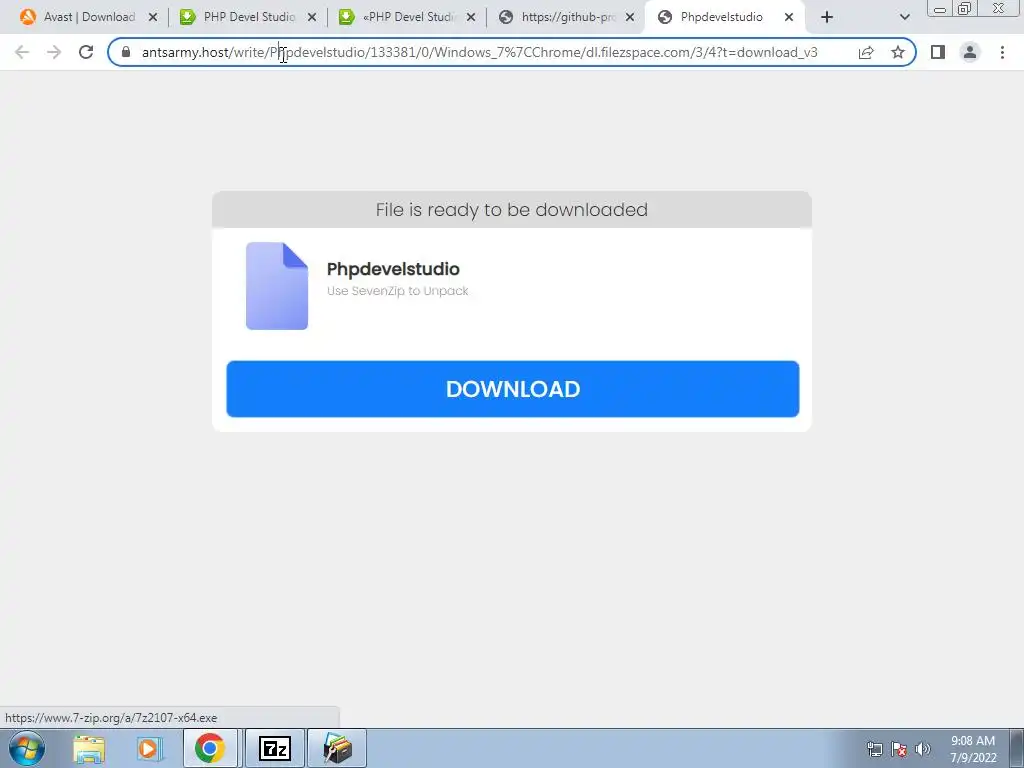
Task: Open a new browser tab
Action: point(827,17)
